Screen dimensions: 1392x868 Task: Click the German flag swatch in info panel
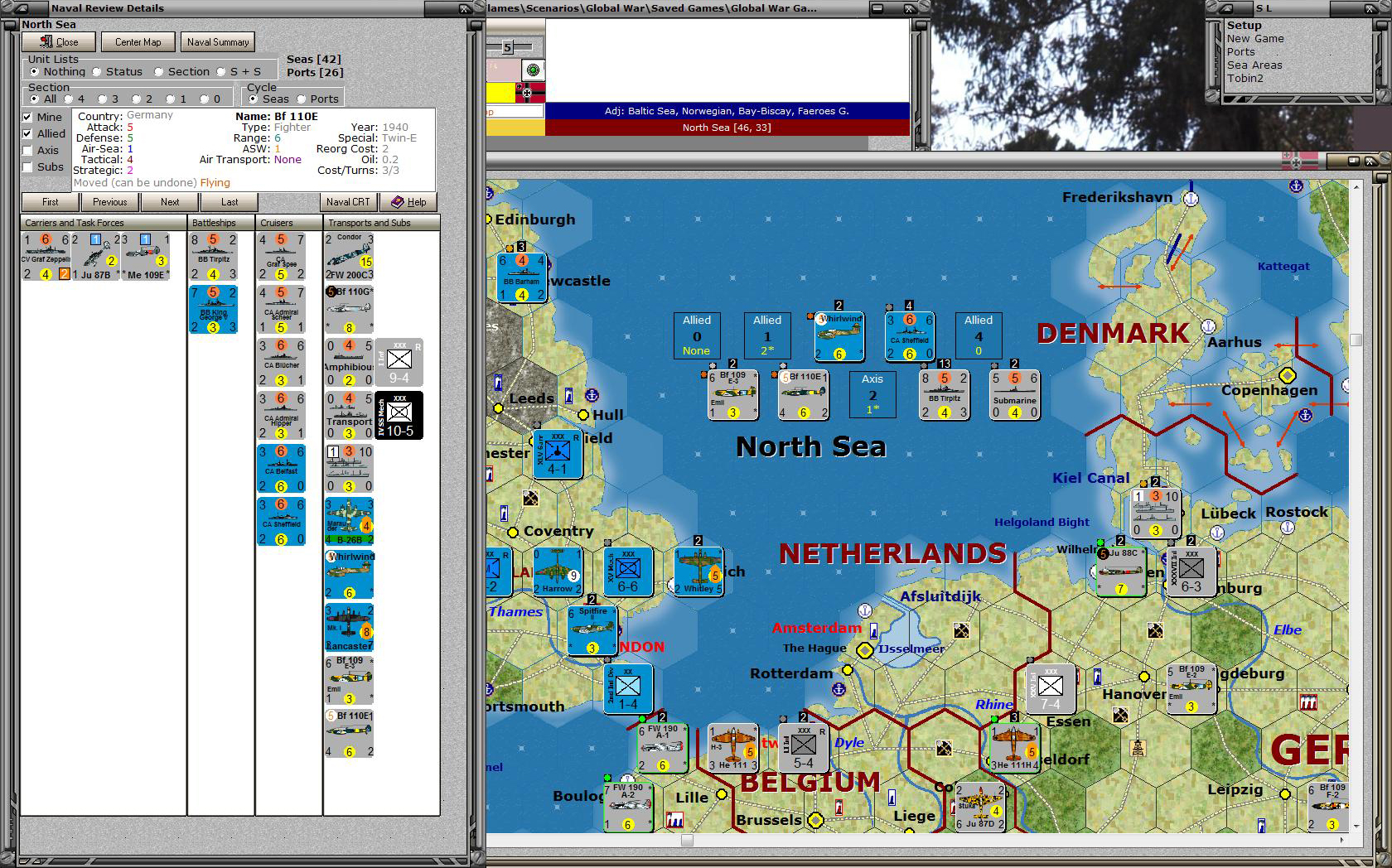(x=530, y=92)
